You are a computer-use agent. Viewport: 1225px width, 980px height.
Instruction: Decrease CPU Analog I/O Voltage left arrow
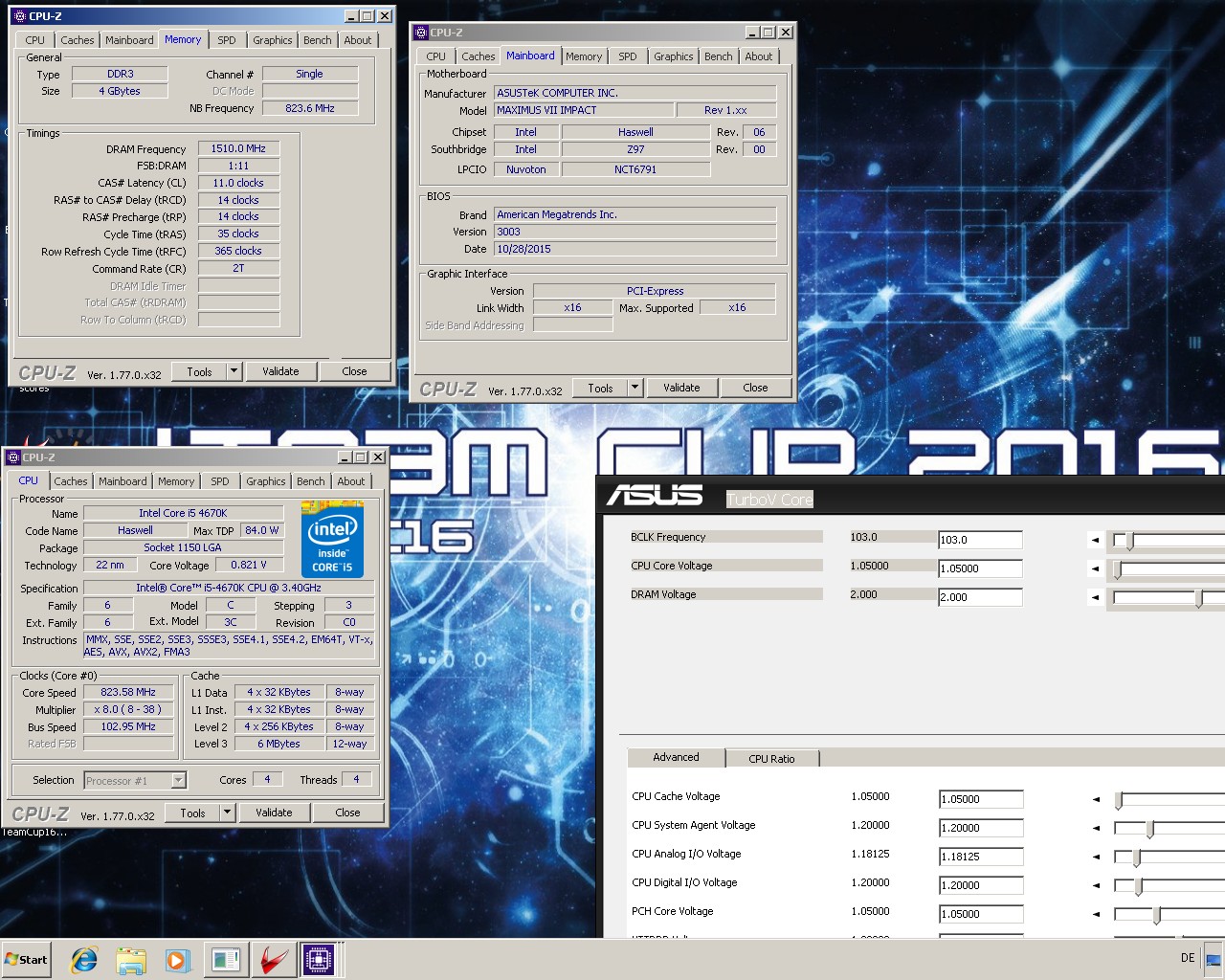pos(1096,857)
